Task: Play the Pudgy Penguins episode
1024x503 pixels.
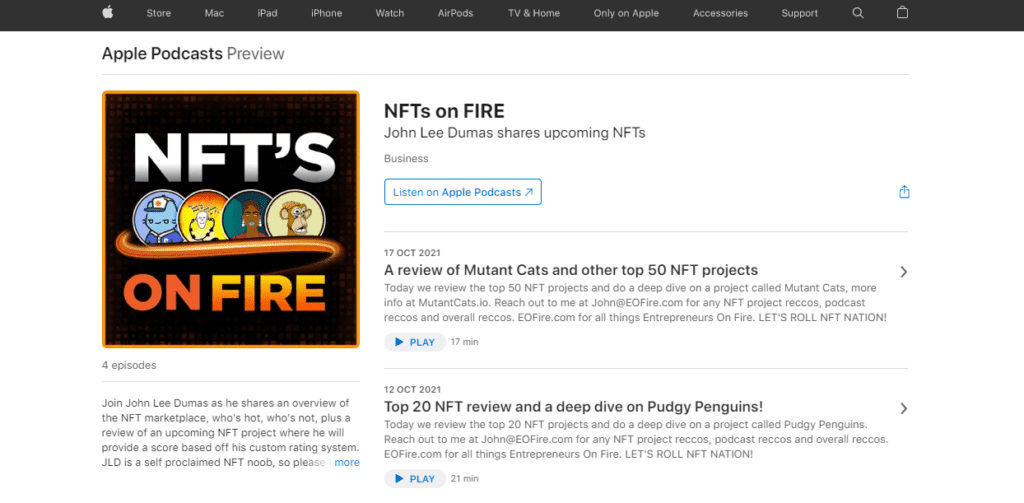Action: tap(415, 479)
